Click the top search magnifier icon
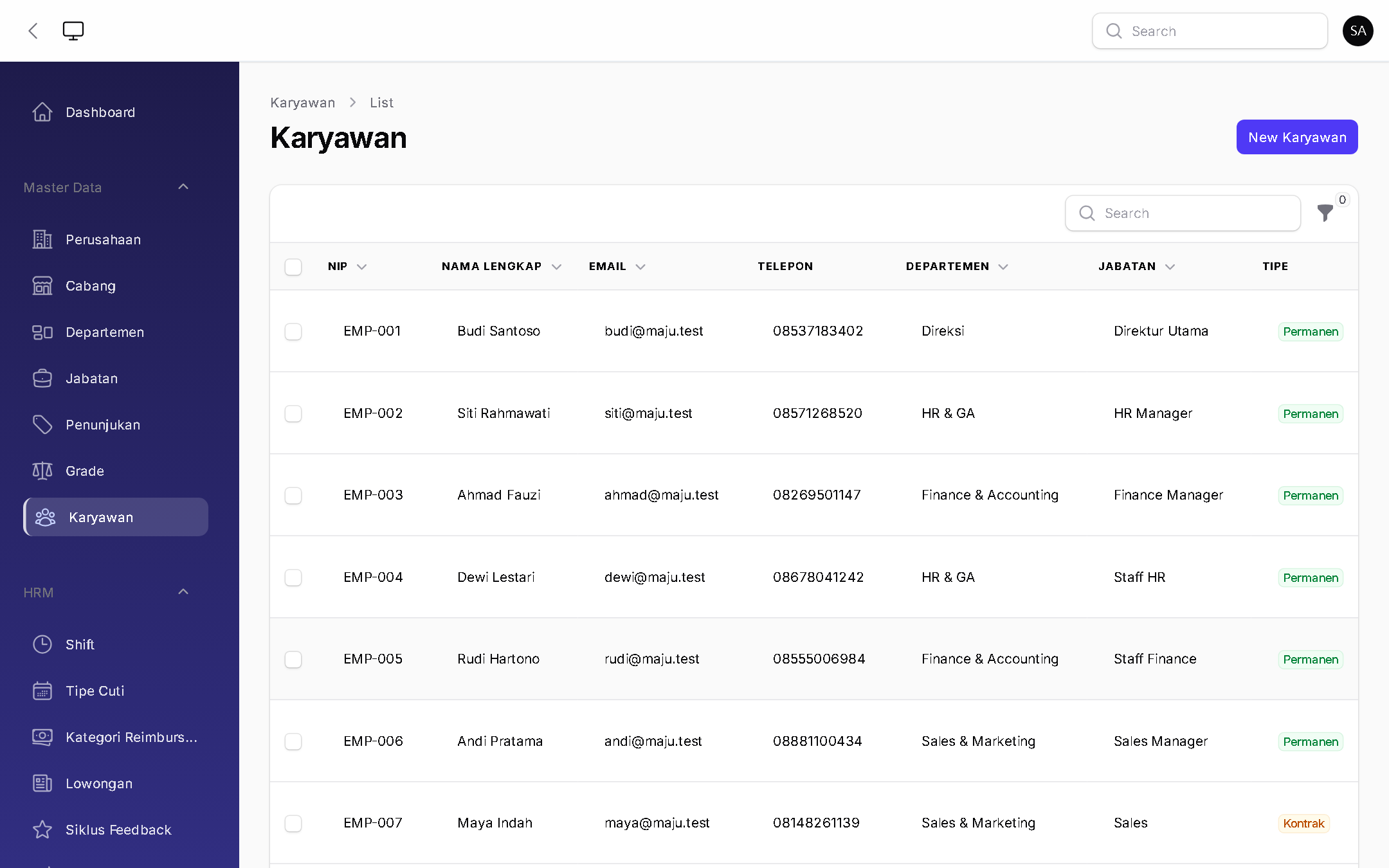The width and height of the screenshot is (1389, 868). pyautogui.click(x=1114, y=31)
